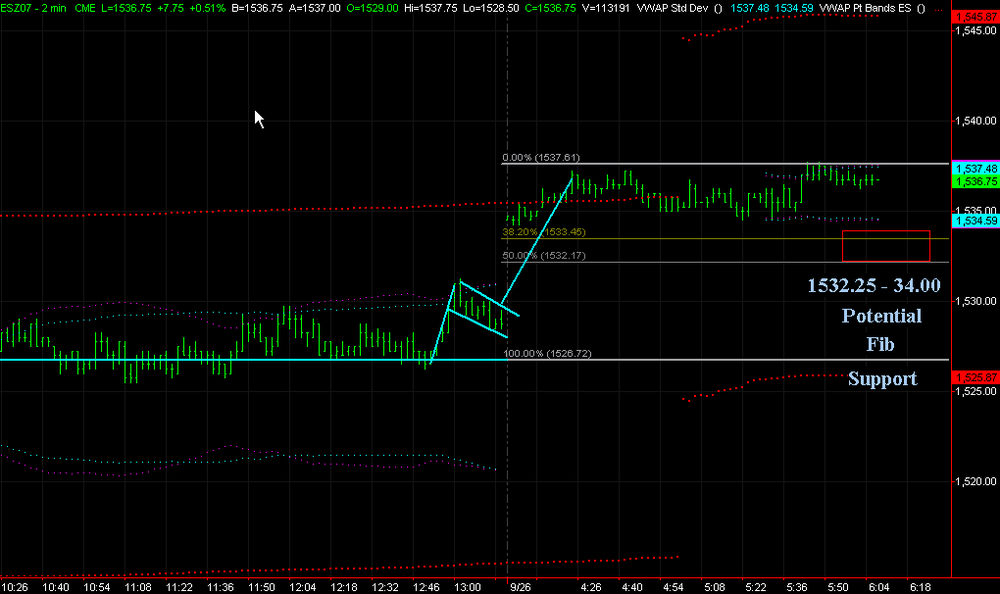Select the "6:18" time axis label
The image size is (1000, 594).
(920, 587)
